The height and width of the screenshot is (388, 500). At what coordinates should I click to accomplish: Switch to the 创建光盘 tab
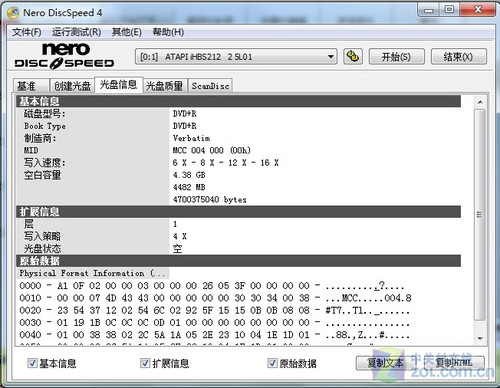click(x=72, y=86)
